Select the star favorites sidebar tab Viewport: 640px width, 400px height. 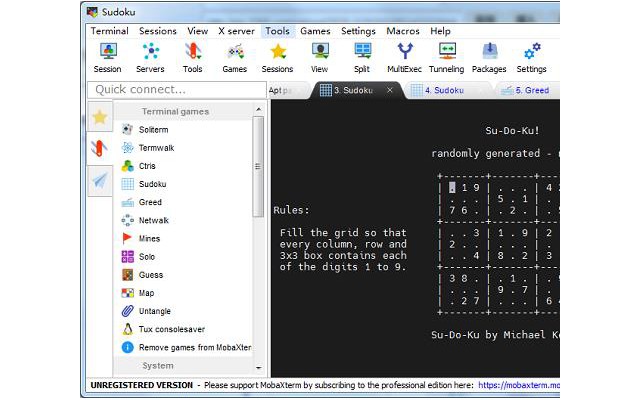pyautogui.click(x=100, y=117)
